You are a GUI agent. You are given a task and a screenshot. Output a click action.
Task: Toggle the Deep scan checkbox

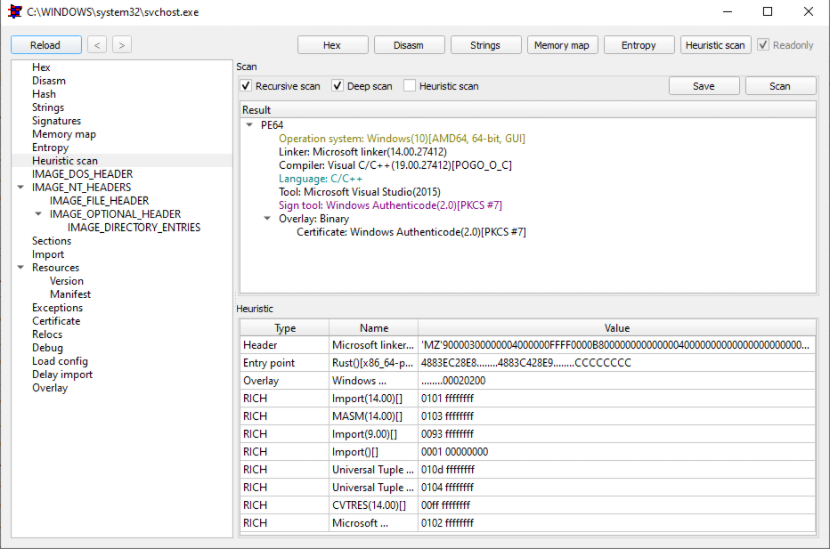[337, 86]
